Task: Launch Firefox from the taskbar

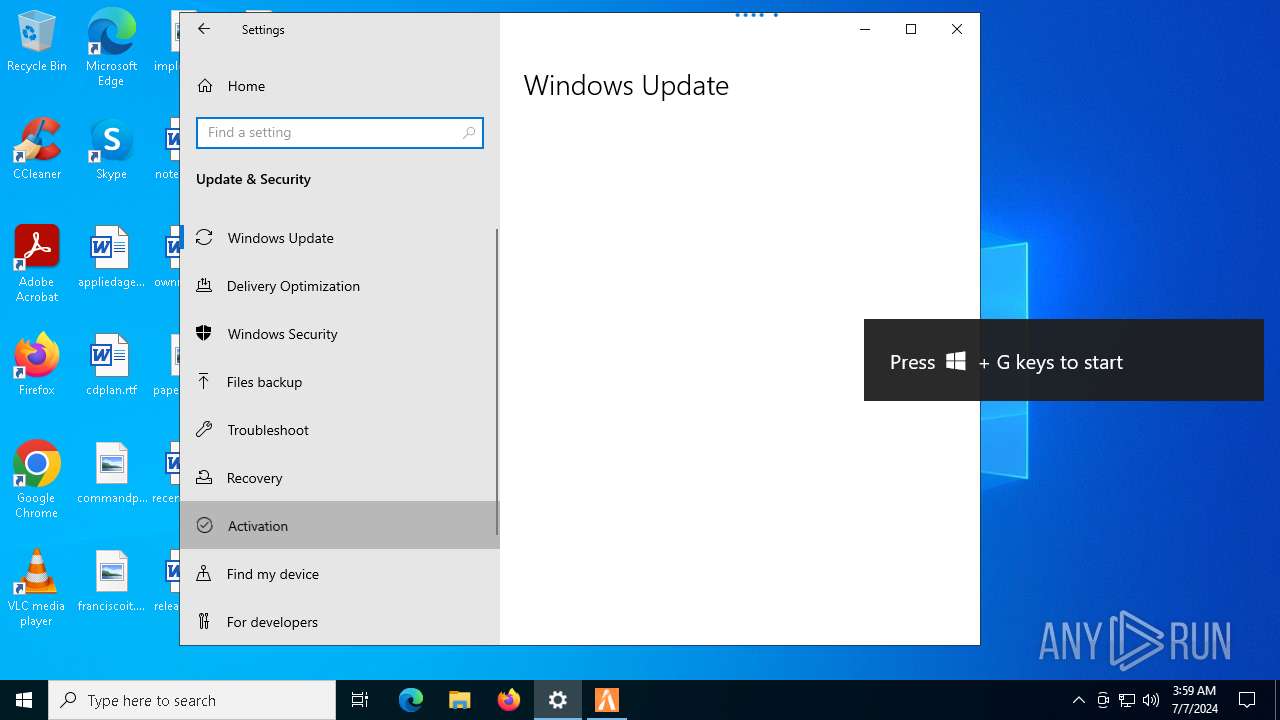Action: coord(509,700)
